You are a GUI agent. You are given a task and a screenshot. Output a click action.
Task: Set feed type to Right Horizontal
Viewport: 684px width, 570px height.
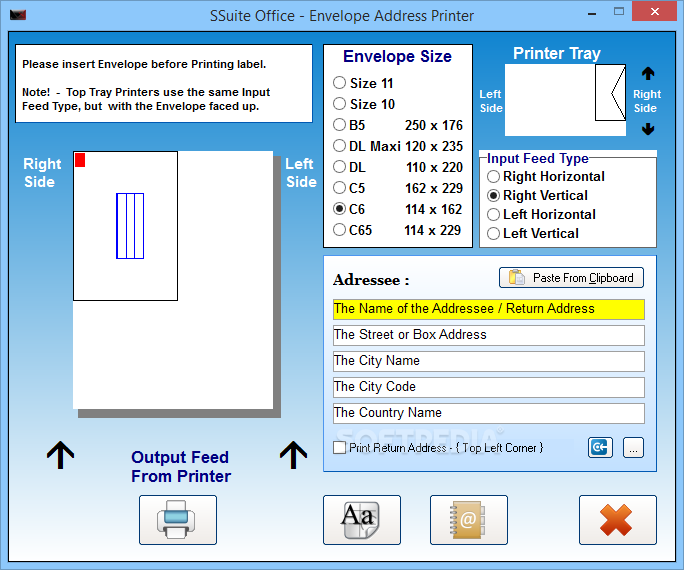(x=546, y=176)
